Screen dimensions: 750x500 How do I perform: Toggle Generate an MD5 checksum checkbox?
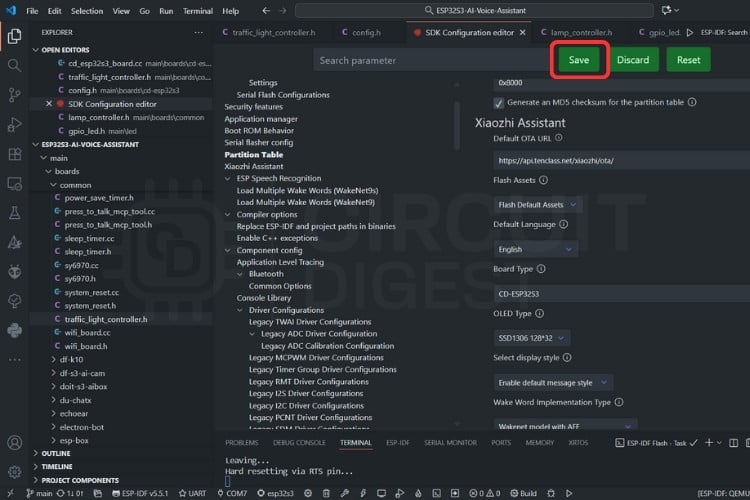(498, 103)
